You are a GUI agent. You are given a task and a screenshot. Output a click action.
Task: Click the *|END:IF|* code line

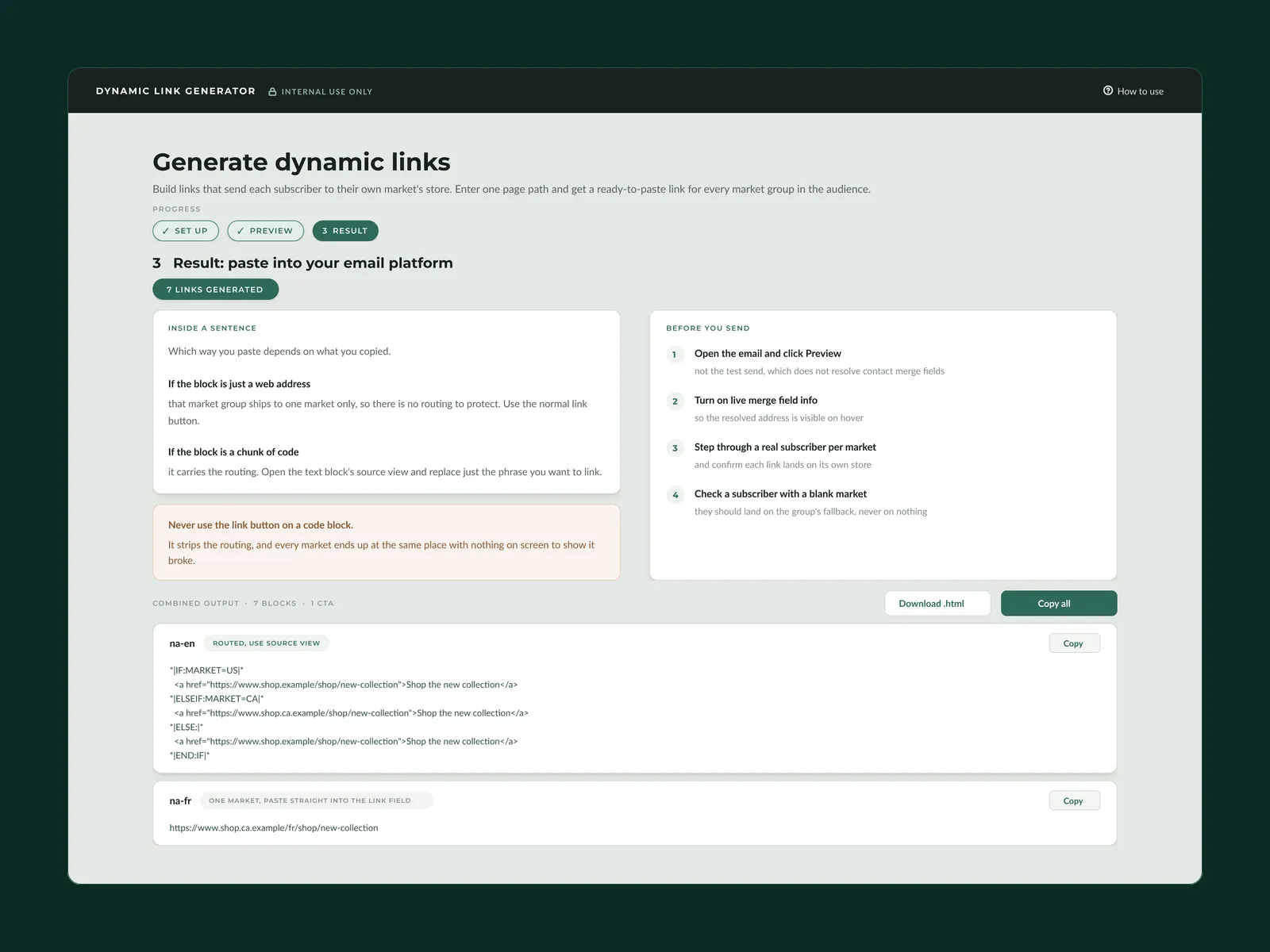[190, 756]
